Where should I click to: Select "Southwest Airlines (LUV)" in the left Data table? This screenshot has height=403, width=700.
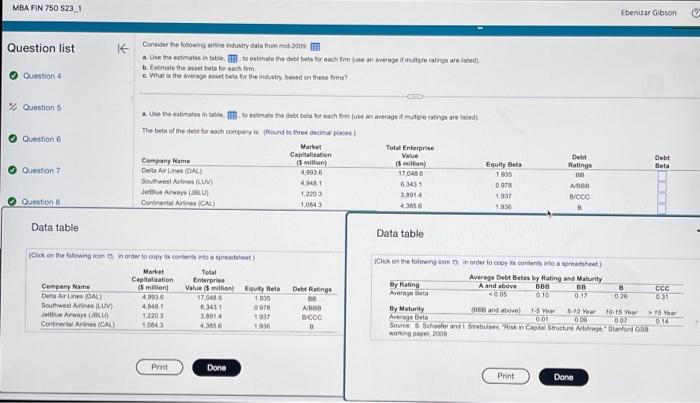(77, 305)
